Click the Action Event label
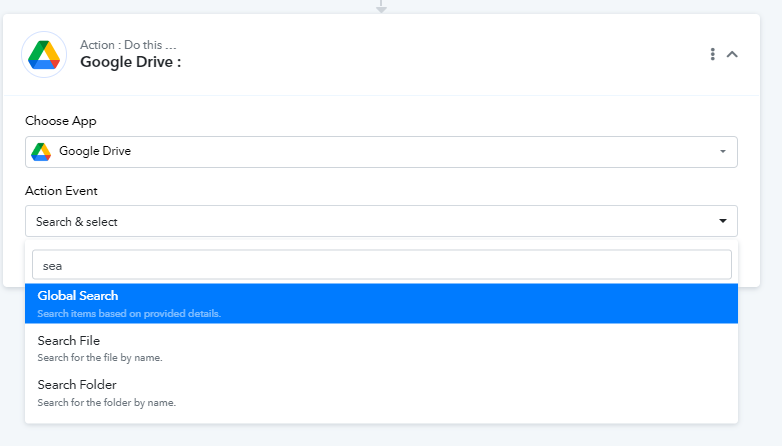782x446 pixels. [61, 191]
